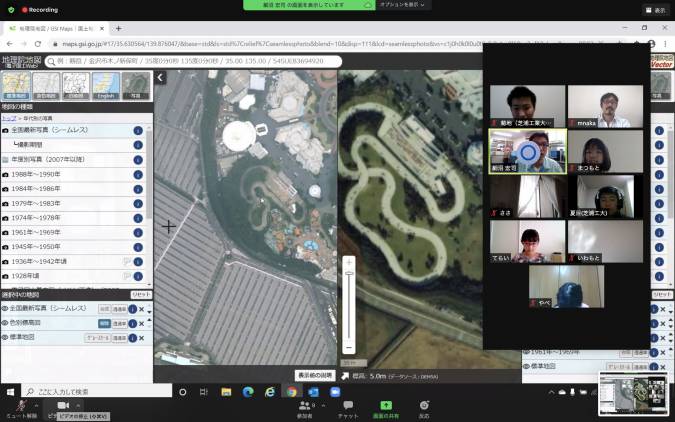Open transparency setting for selected 全国最新写真 layer

point(119,309)
